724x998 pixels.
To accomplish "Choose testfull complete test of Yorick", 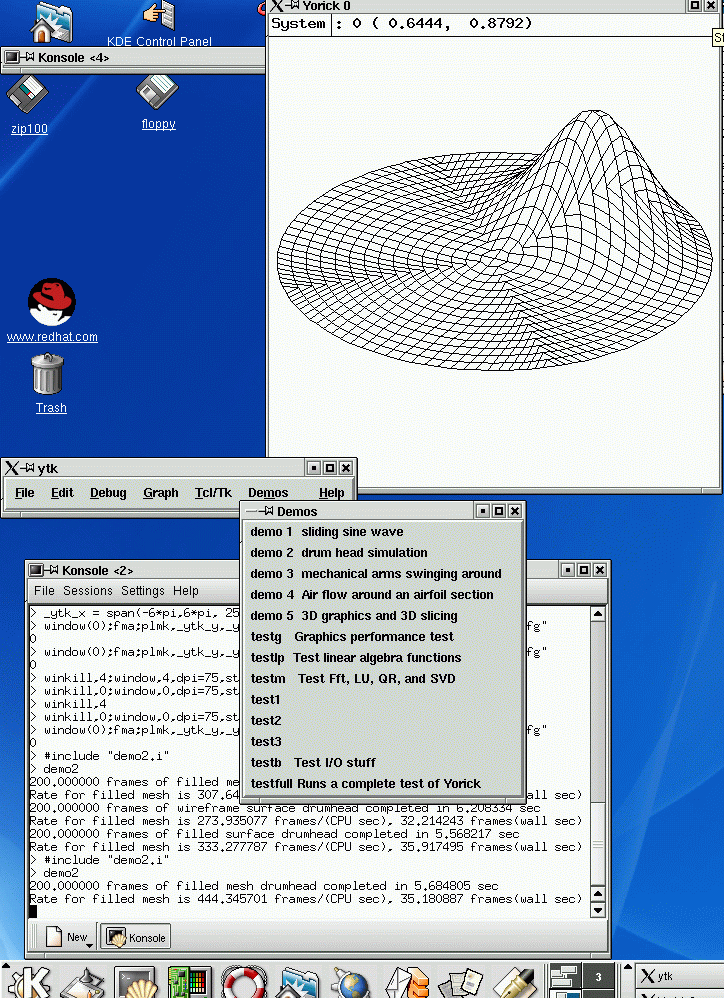I will point(365,784).
